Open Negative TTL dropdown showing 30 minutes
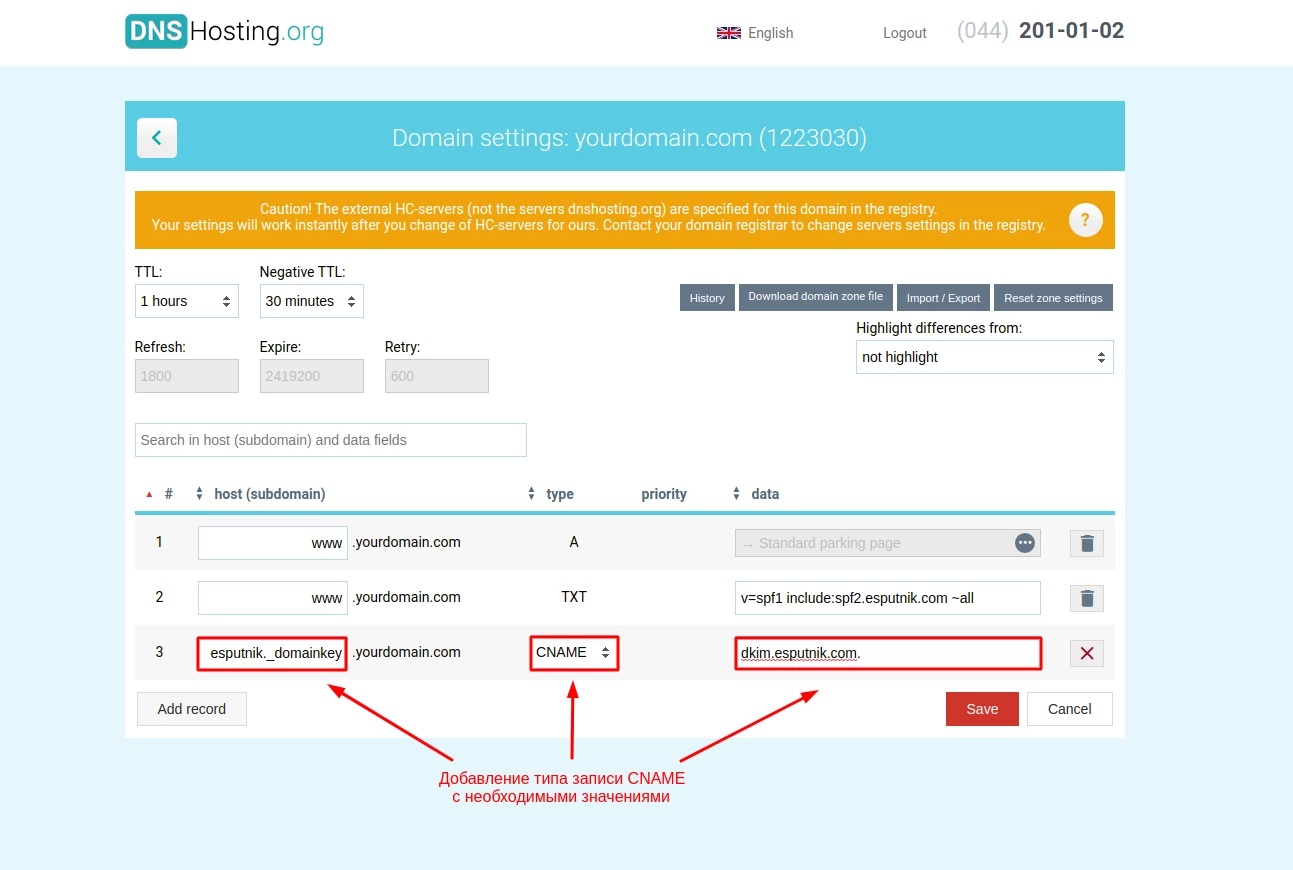 (311, 301)
